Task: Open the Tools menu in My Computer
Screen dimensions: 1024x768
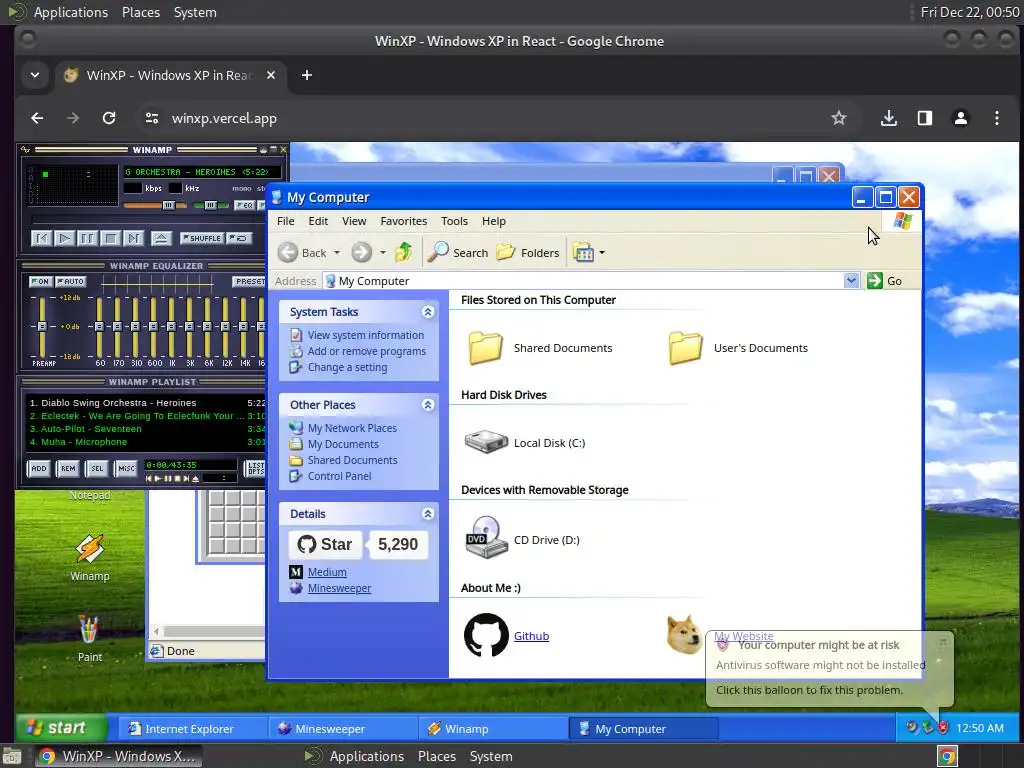Action: (455, 221)
